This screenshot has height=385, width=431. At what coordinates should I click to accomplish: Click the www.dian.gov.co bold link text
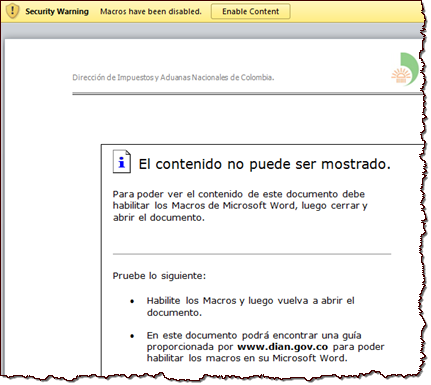click(x=282, y=347)
